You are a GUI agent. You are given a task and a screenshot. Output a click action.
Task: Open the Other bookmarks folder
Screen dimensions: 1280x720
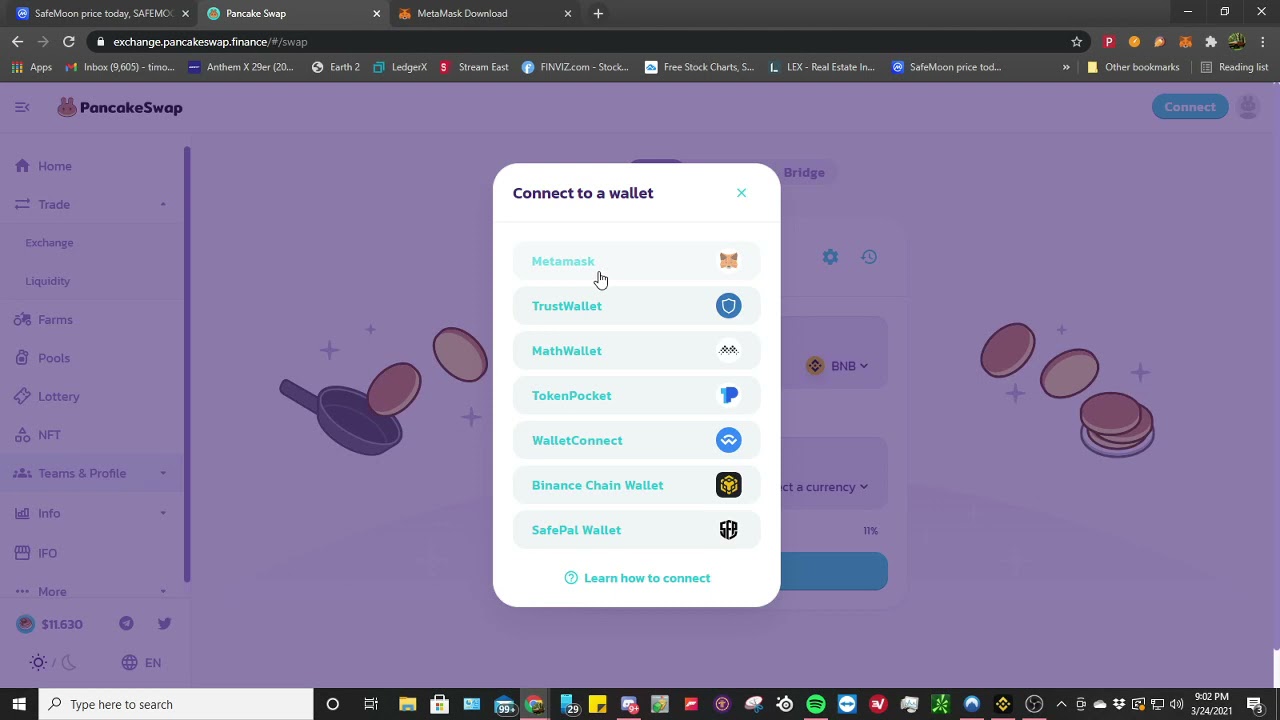point(1133,67)
